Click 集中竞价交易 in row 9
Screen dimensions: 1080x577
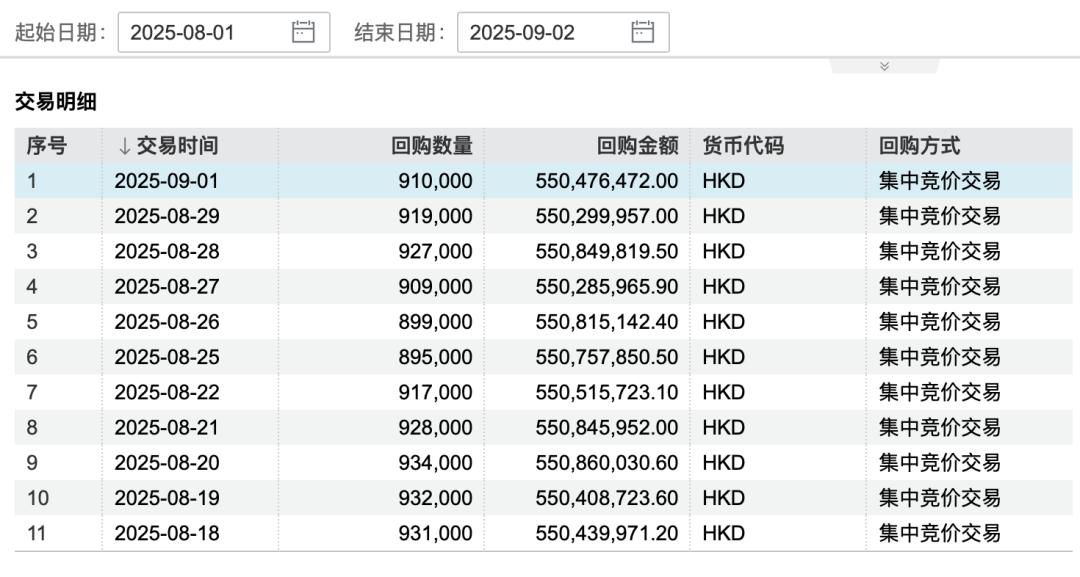[939, 463]
